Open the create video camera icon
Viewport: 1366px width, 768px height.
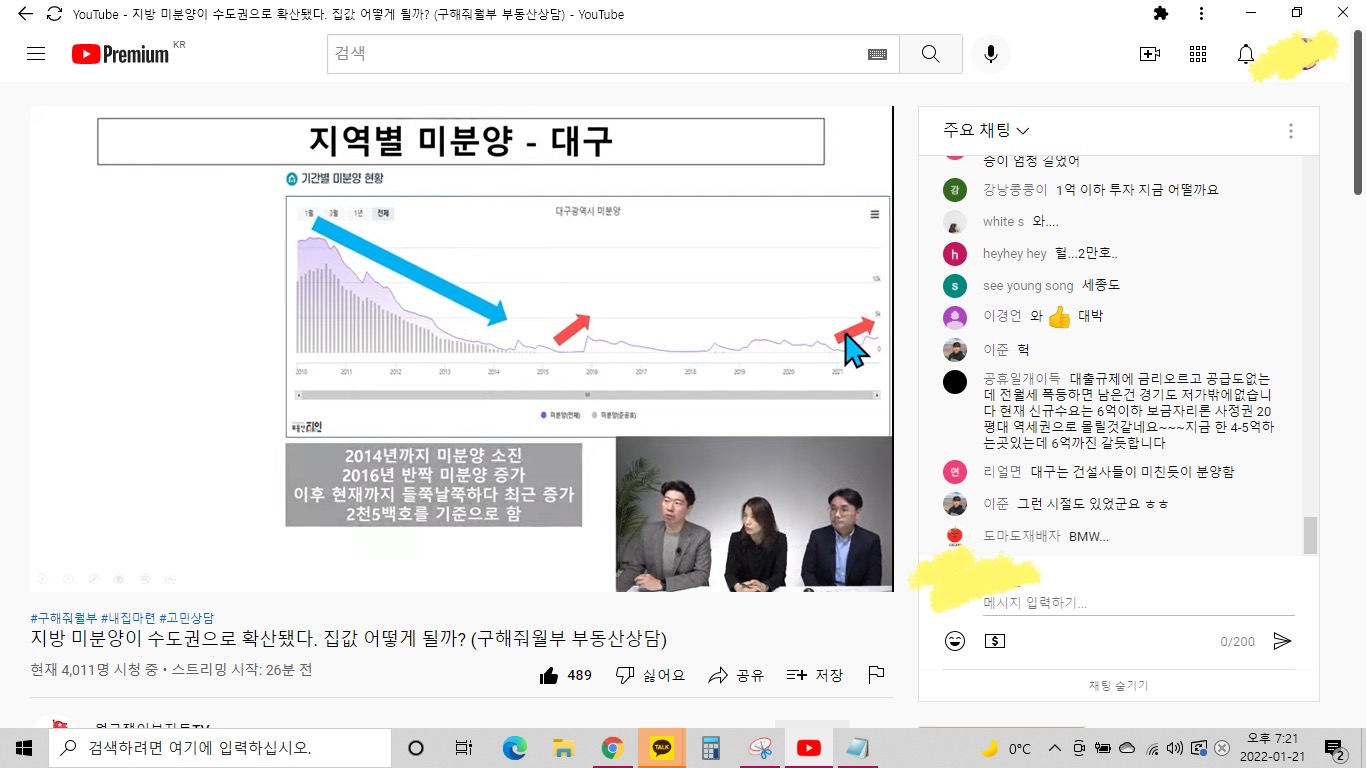tap(1149, 54)
